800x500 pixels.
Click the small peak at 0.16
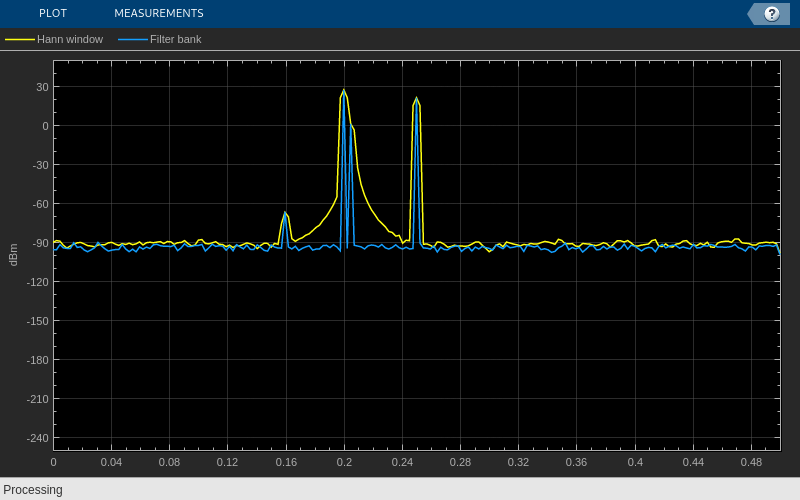point(285,212)
